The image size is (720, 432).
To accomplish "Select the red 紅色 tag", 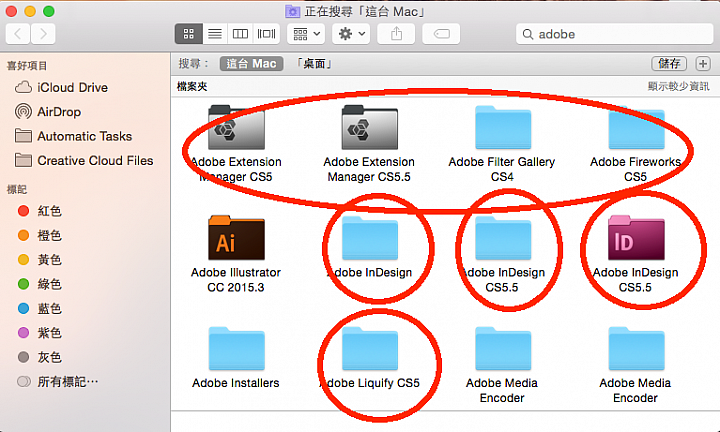I will (x=39, y=211).
